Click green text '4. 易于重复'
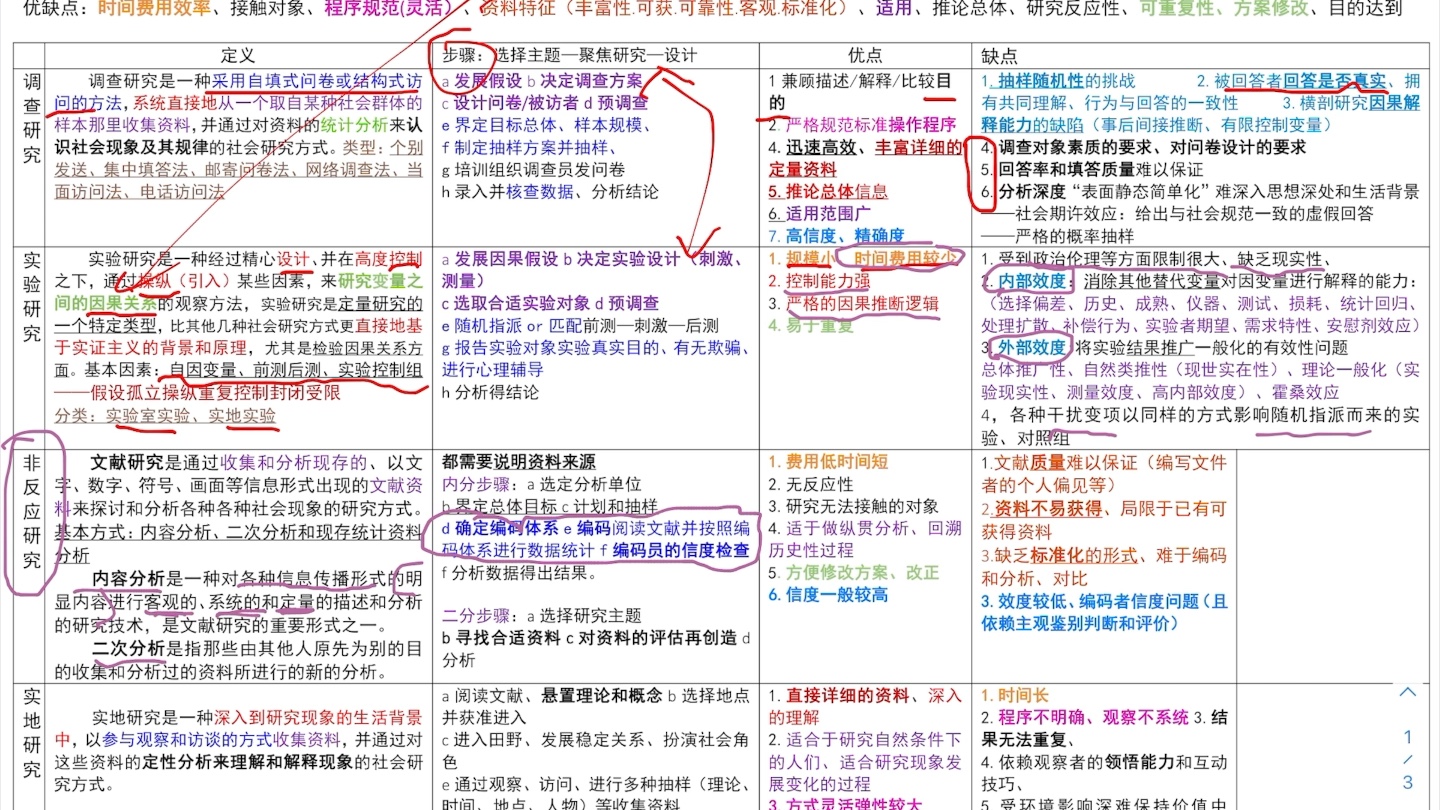Viewport: 1440px width, 810px height. coord(811,325)
